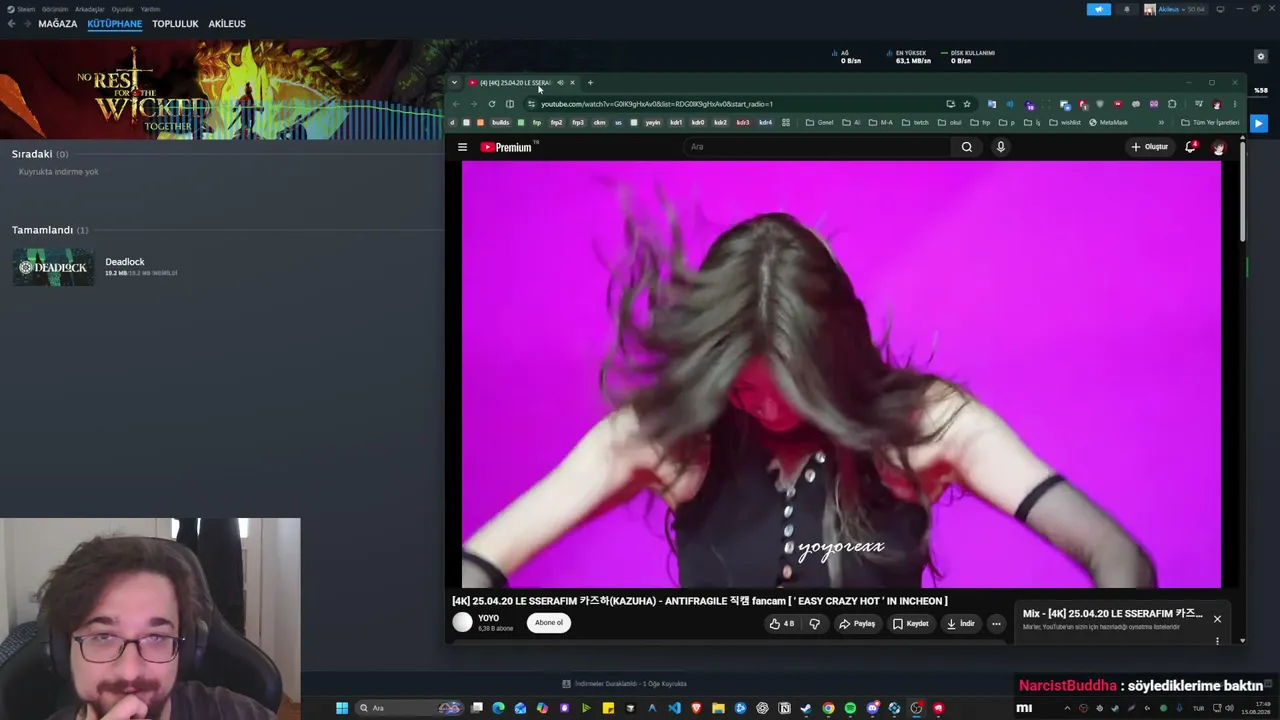This screenshot has height=720, width=1280.
Task: Reload the YouTube page in browser
Action: (x=491, y=104)
